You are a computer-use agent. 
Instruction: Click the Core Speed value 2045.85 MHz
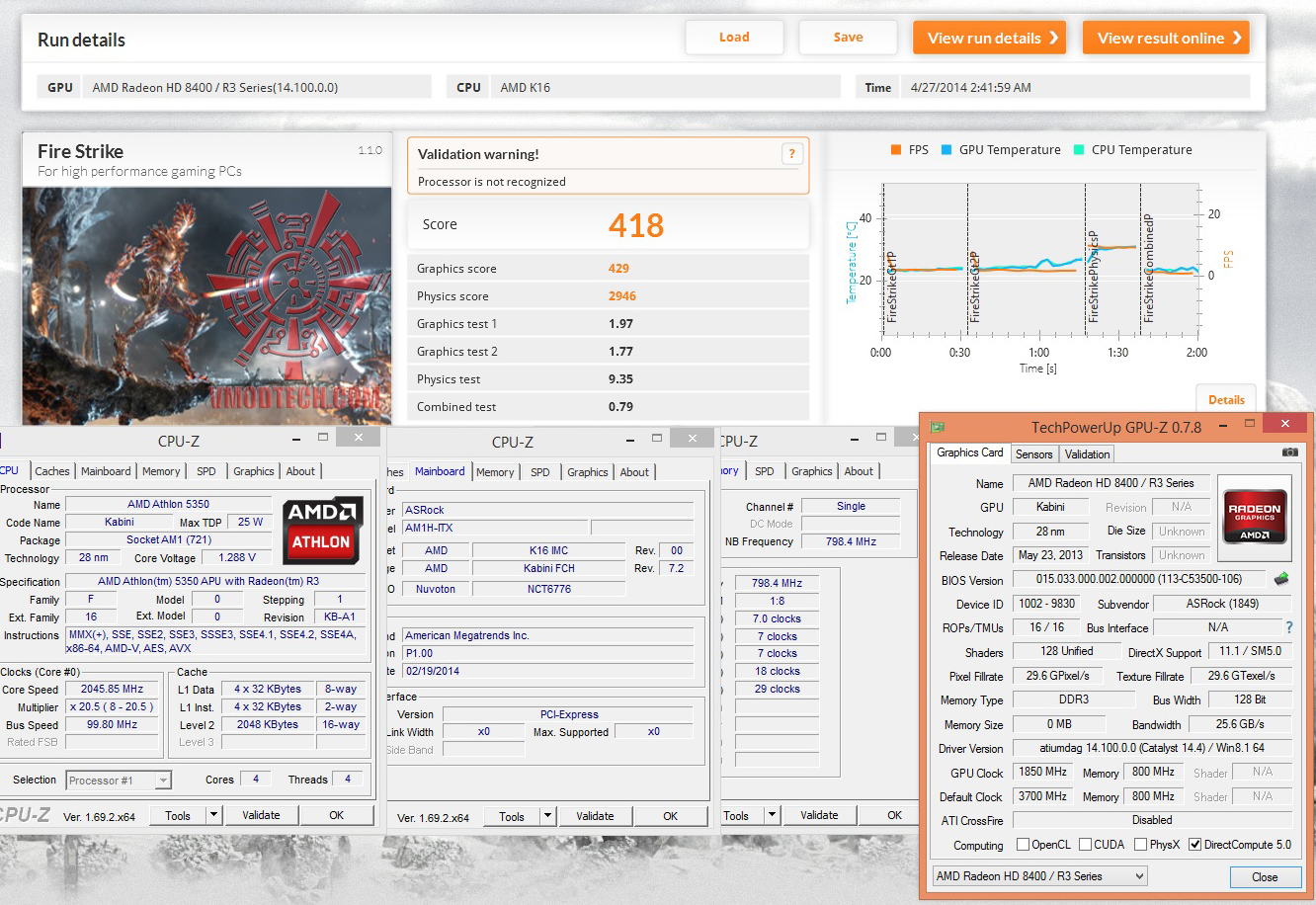coord(112,689)
